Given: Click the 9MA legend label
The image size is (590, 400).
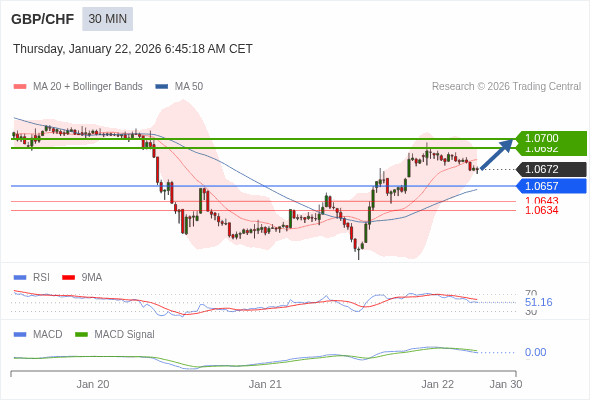Looking at the screenshot, I should click(x=92, y=278).
